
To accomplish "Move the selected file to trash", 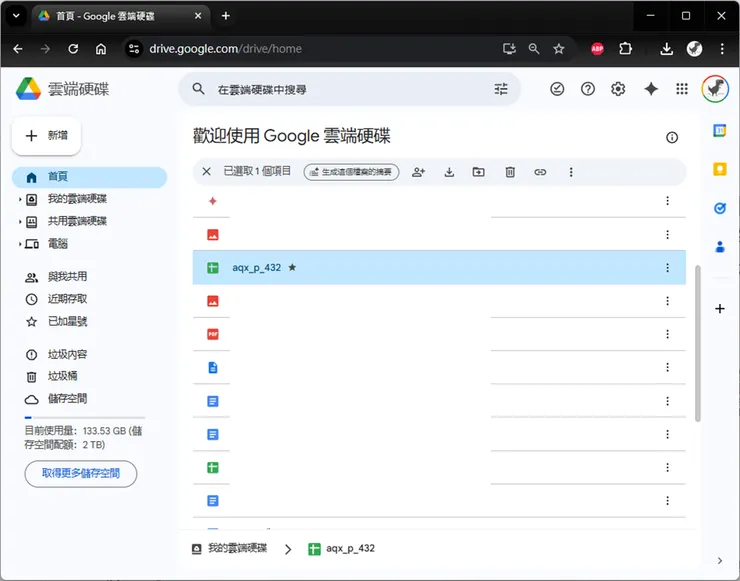I will (x=510, y=172).
